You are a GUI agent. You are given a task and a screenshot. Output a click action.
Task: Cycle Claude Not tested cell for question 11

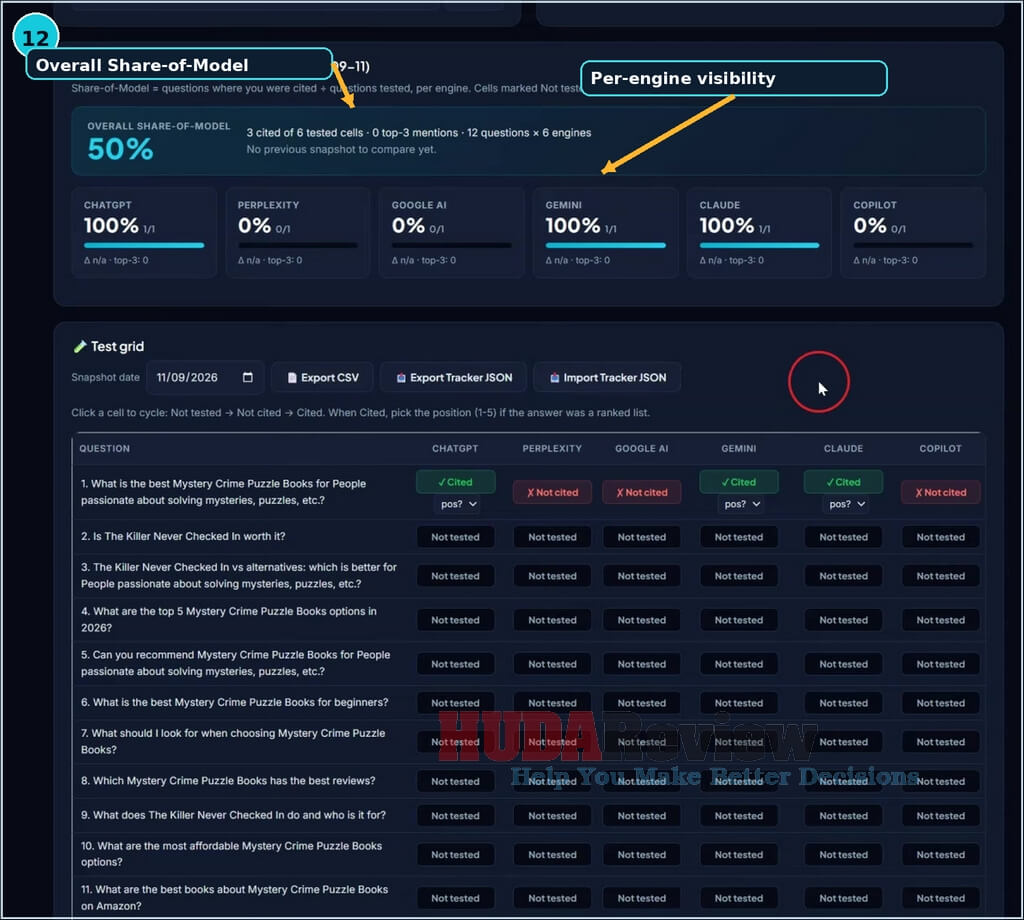(844, 898)
